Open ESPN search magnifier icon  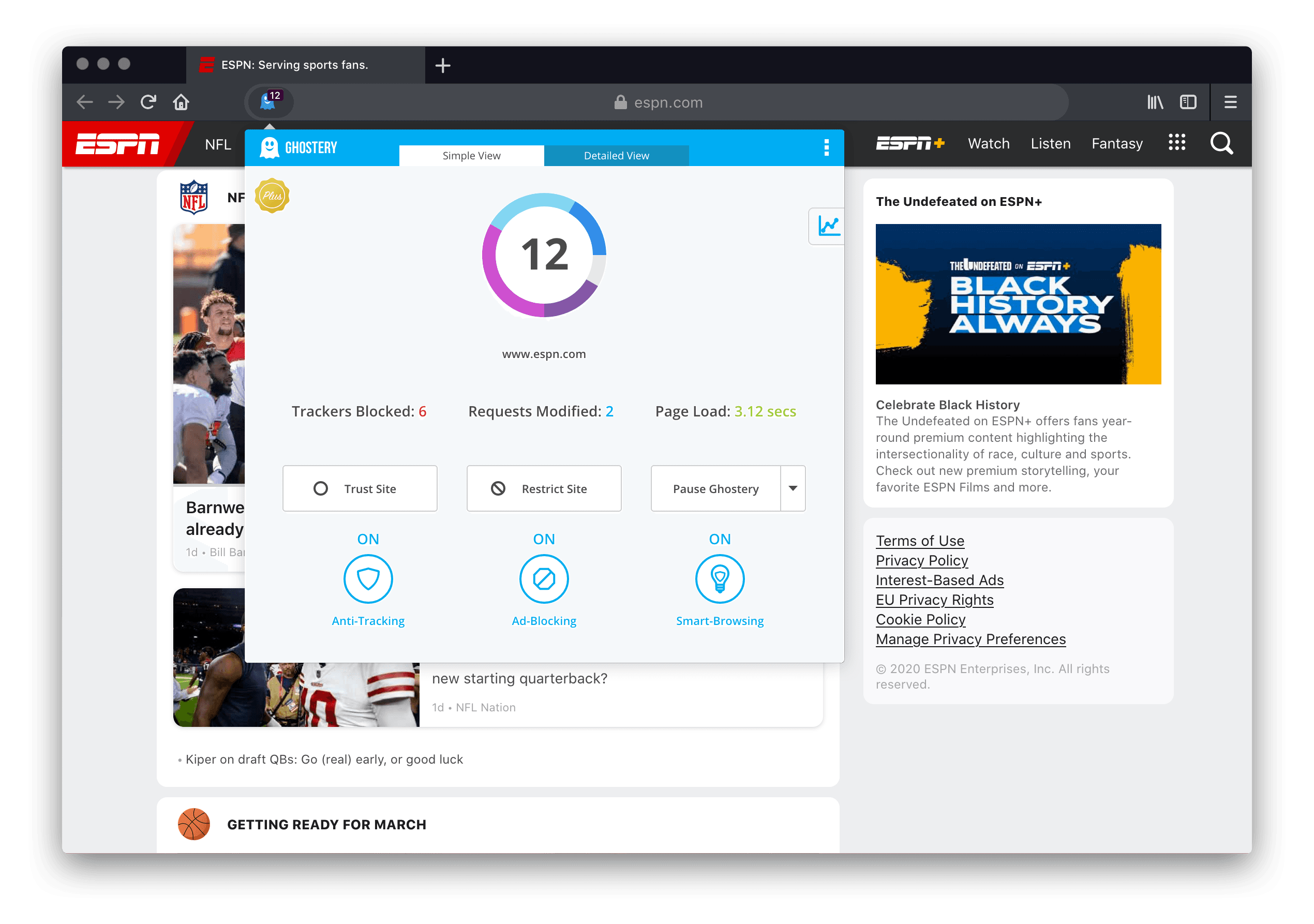[1221, 143]
